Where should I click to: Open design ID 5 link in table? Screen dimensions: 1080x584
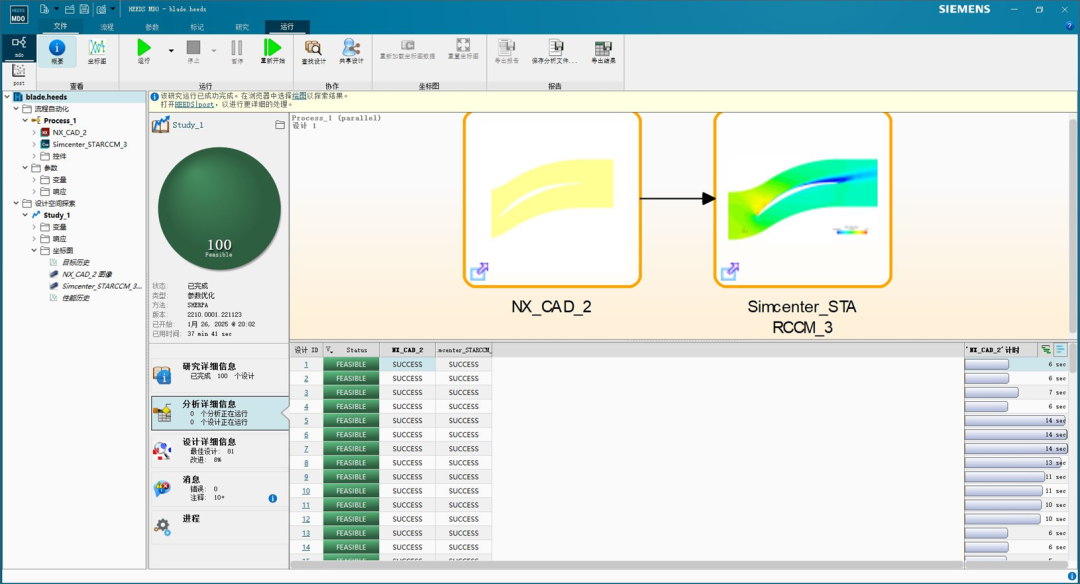(306, 421)
